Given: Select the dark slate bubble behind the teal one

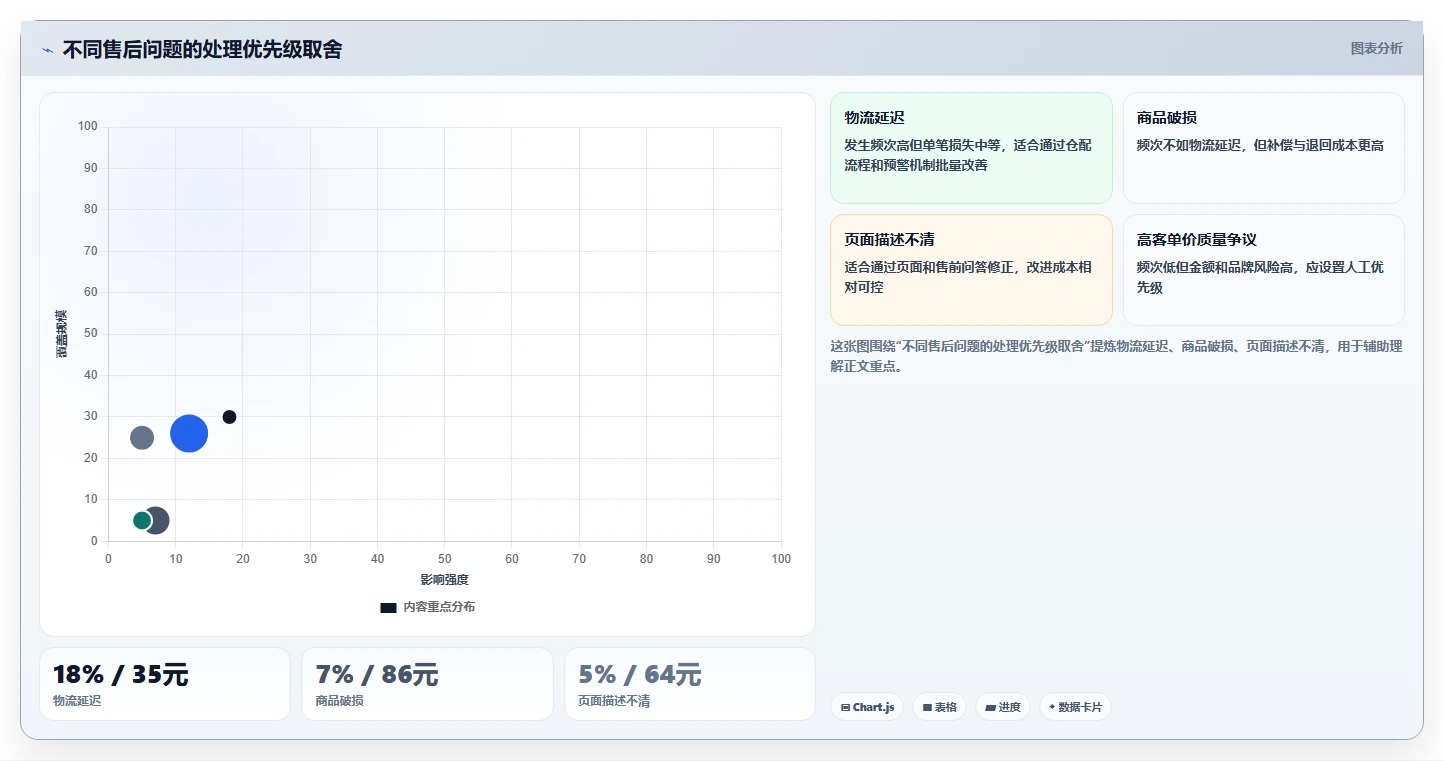Looking at the screenshot, I should (160, 520).
